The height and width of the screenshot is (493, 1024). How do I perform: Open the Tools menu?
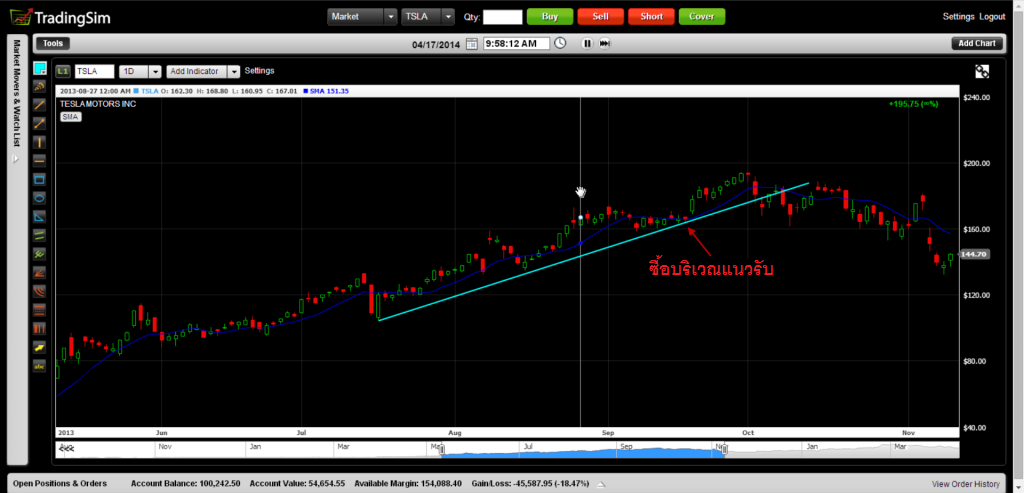point(53,44)
